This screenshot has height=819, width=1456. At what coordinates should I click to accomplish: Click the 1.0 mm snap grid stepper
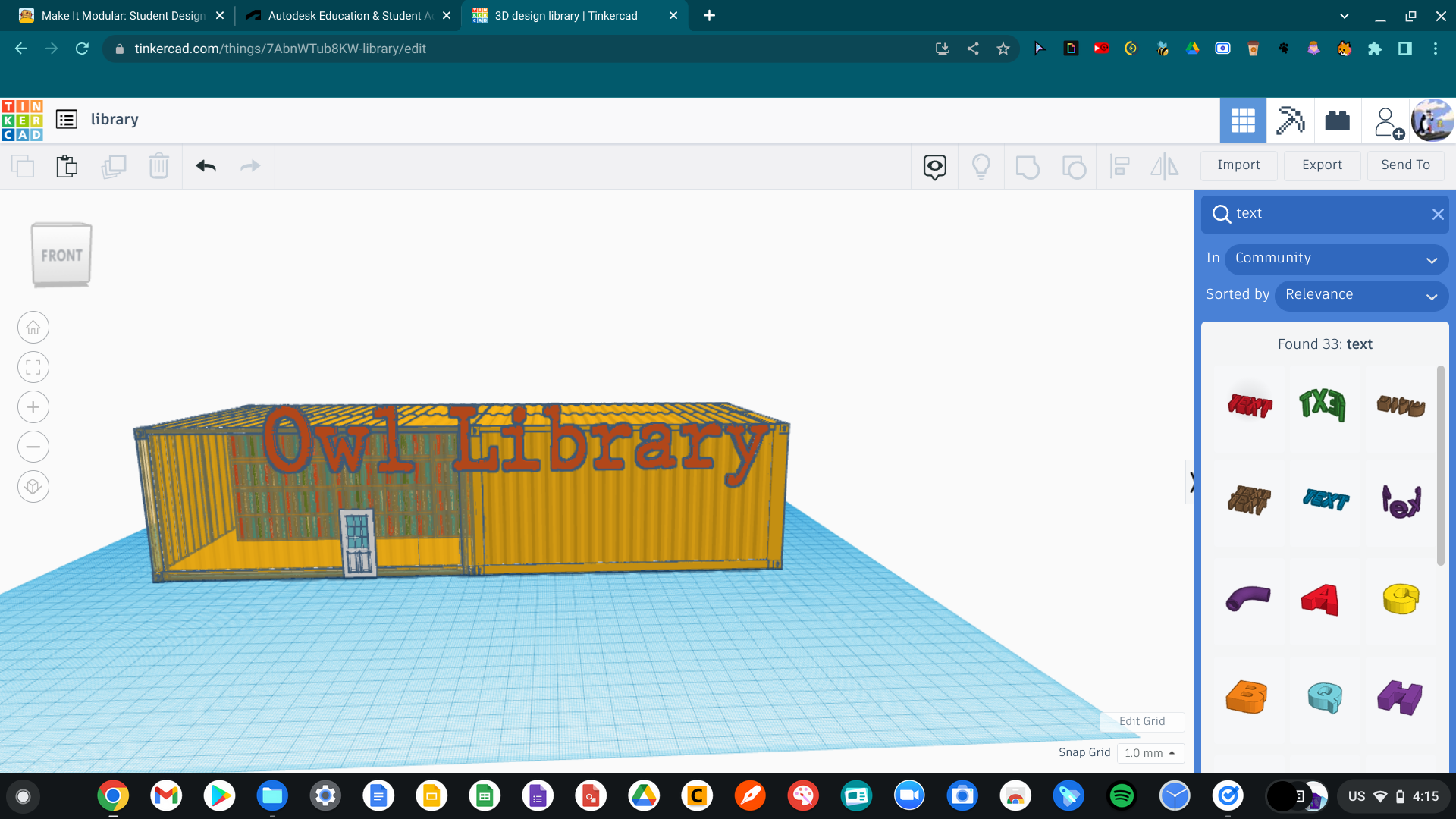[x=1148, y=753]
